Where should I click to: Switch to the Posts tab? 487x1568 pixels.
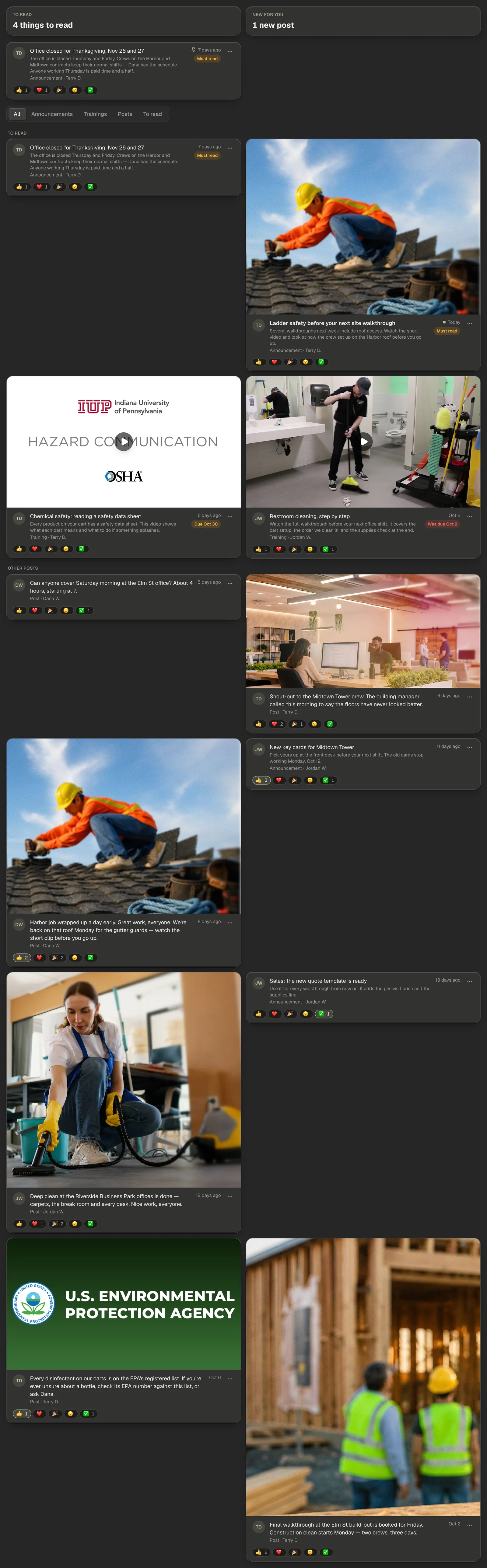tap(125, 114)
